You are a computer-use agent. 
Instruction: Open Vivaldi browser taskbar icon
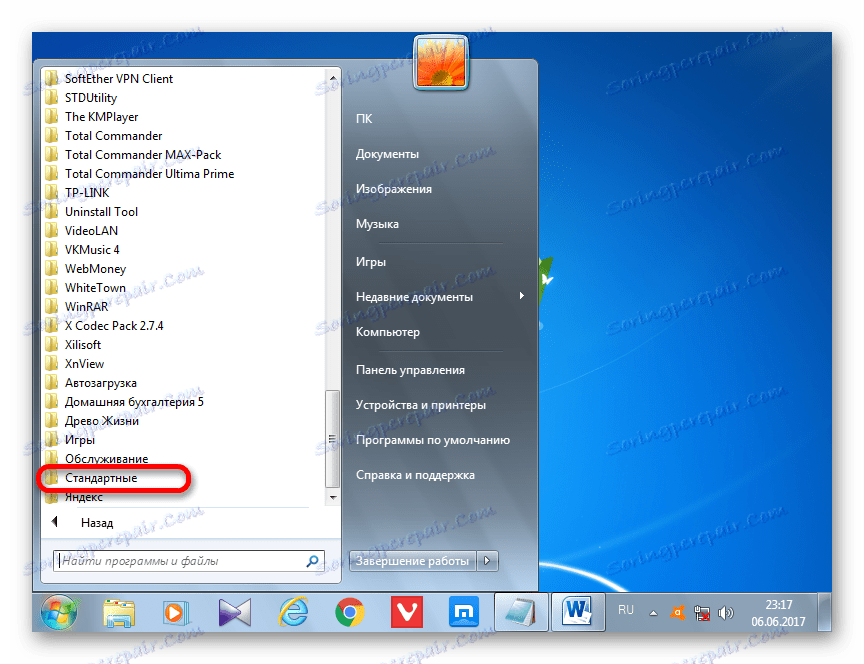(x=407, y=612)
